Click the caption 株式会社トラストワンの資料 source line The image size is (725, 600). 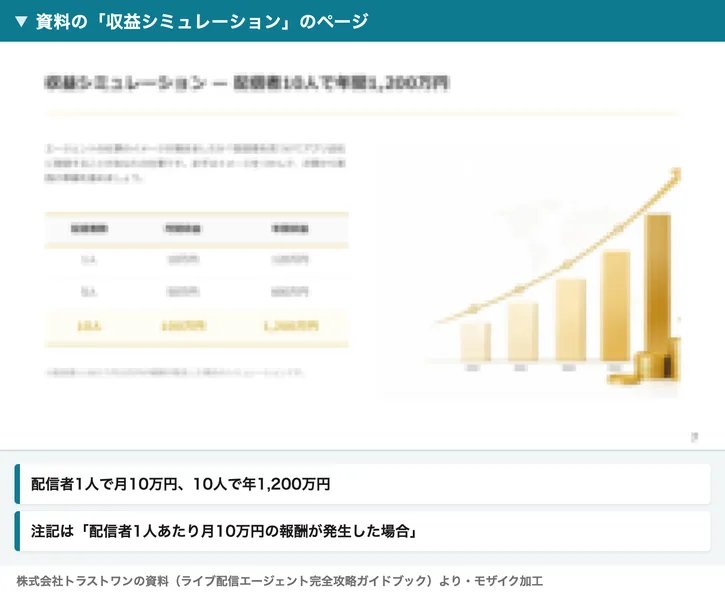click(279, 581)
